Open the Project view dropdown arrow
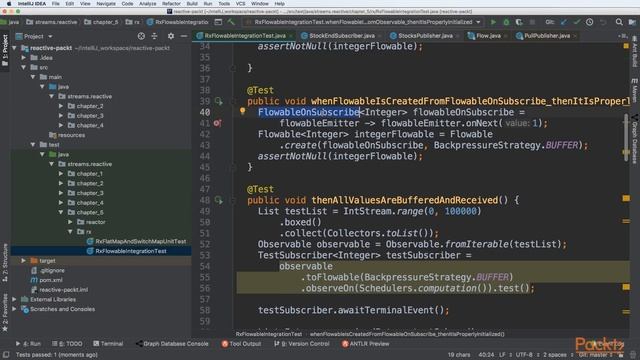640x360 pixels. (50, 37)
